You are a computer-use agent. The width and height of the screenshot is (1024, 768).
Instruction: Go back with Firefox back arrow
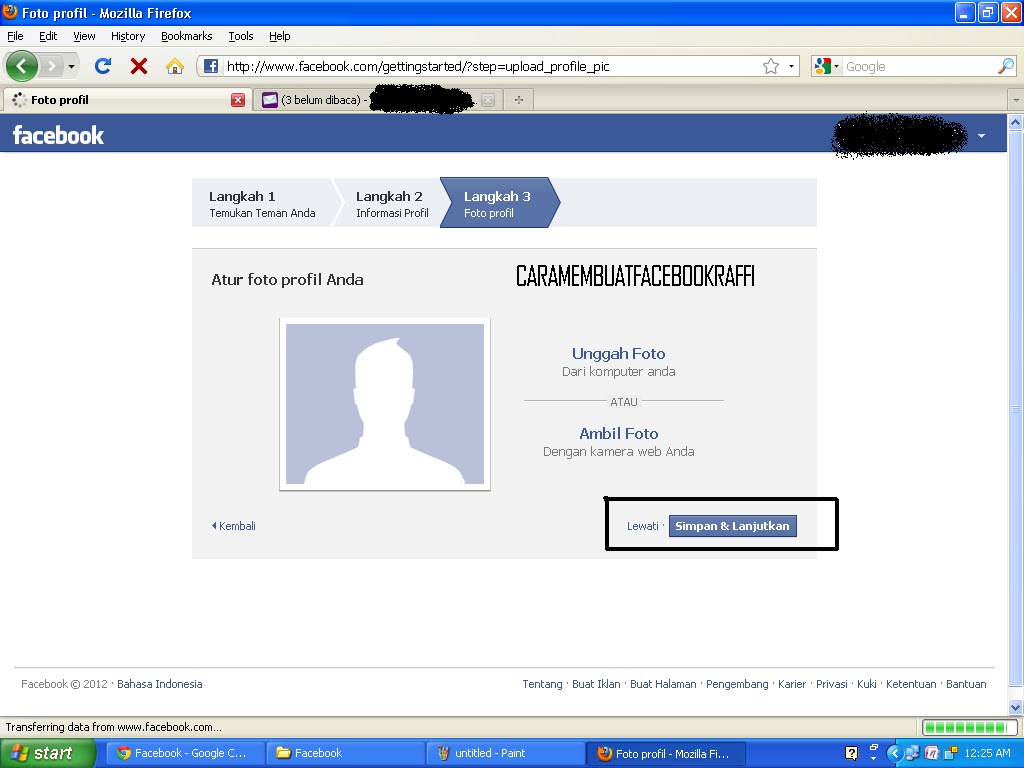pyautogui.click(x=22, y=66)
